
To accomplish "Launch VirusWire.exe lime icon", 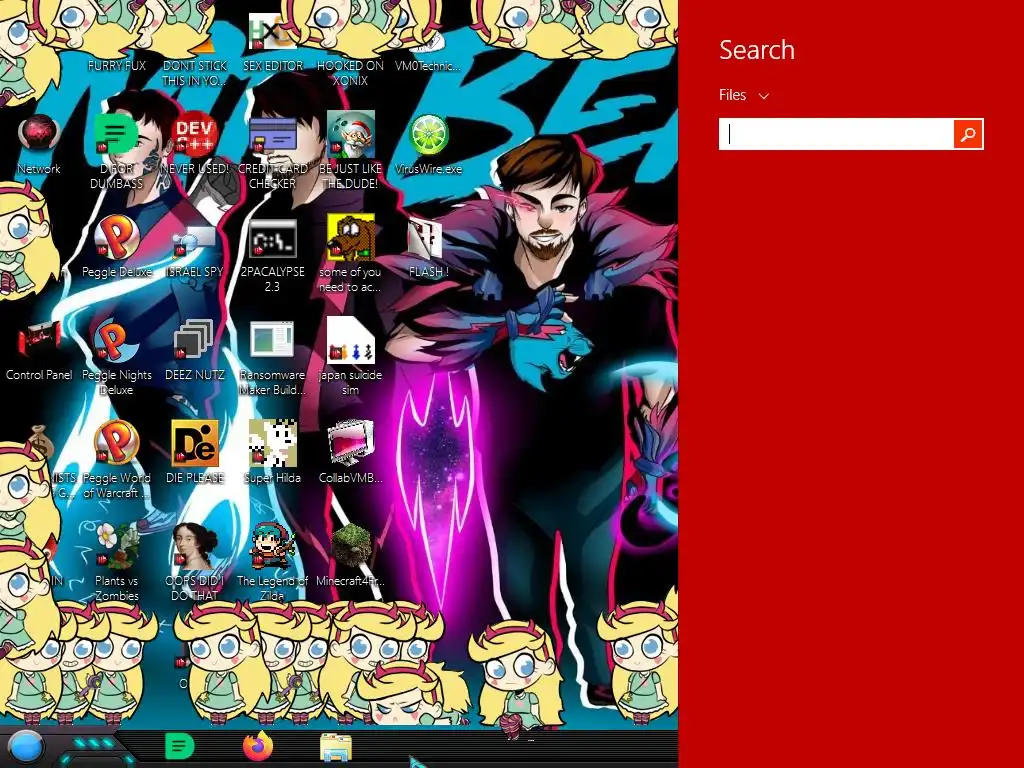I will pyautogui.click(x=428, y=134).
